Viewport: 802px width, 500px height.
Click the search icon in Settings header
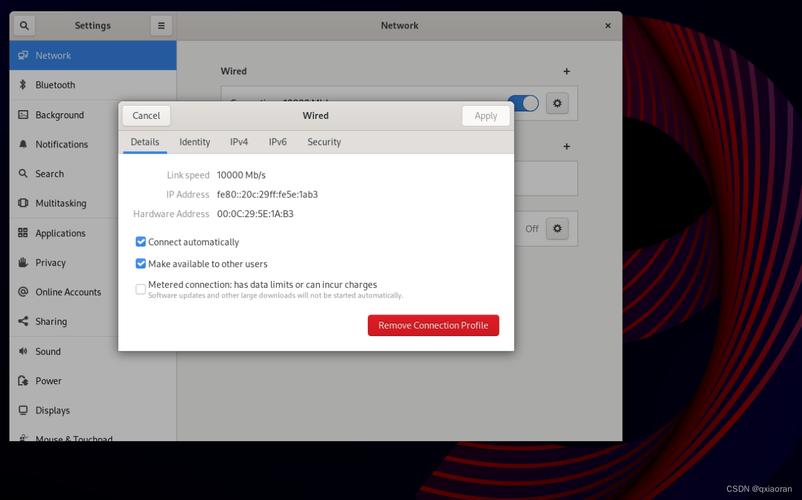24,25
